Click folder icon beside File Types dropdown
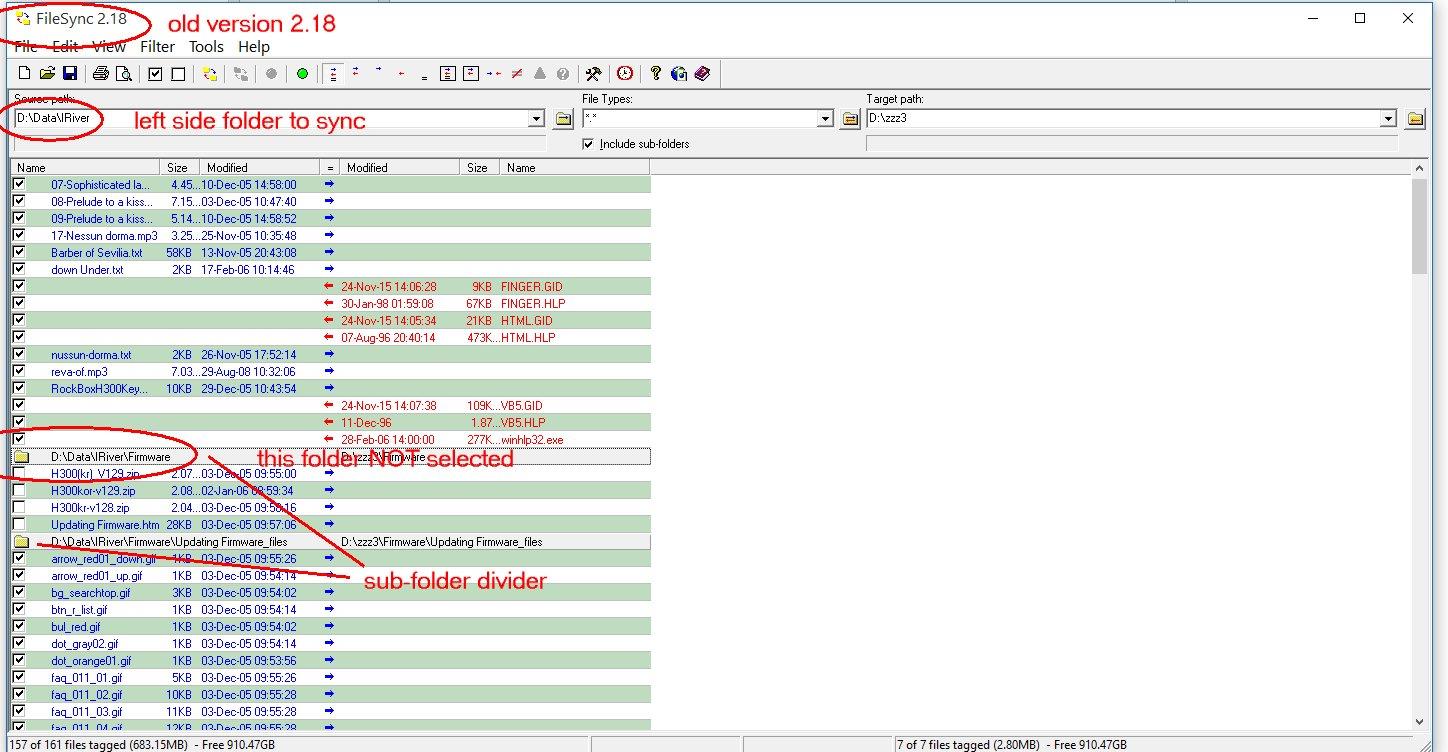 pyautogui.click(x=850, y=119)
